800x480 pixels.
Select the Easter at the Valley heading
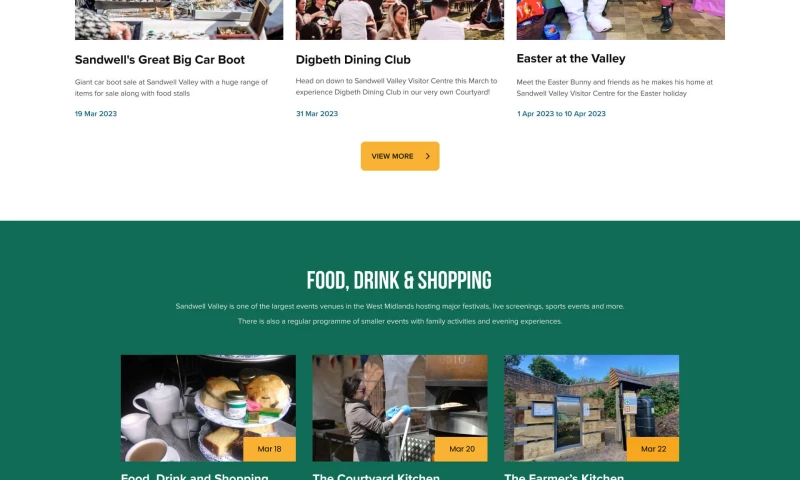point(571,59)
